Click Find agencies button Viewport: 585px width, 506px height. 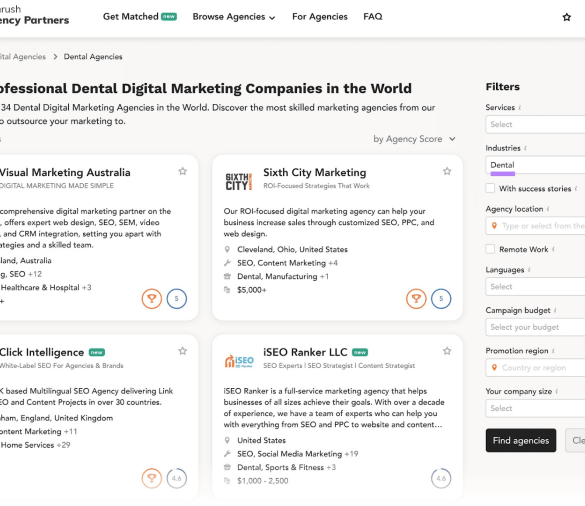click(521, 441)
